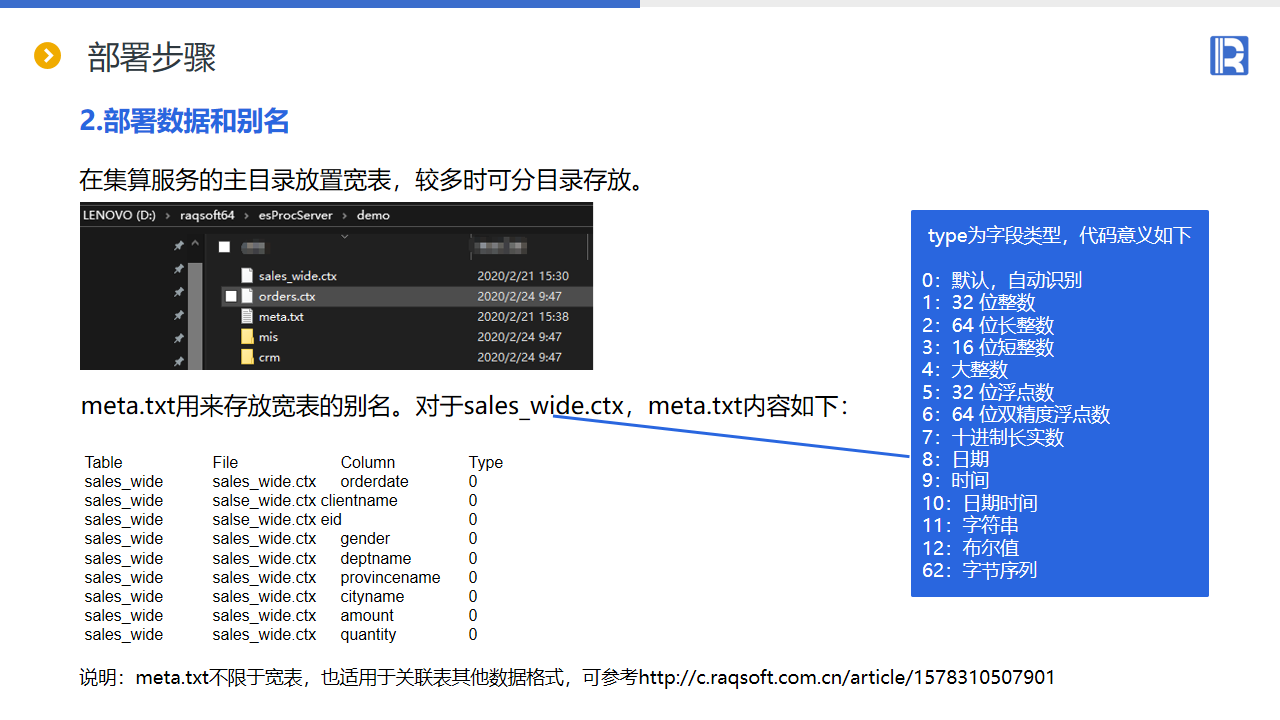Screen dimensions: 1280x720
Task: Click the type entry '11：字符串'
Action: tap(970, 525)
